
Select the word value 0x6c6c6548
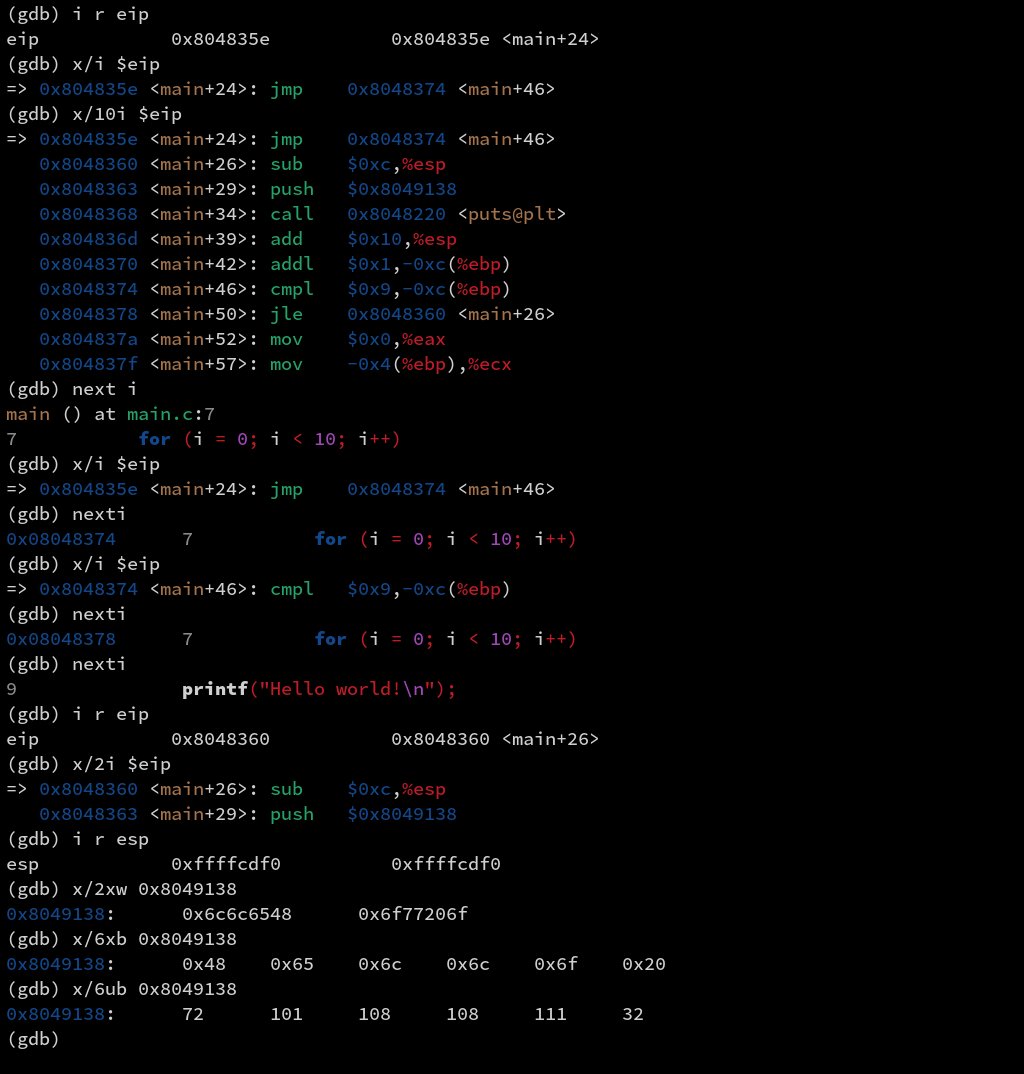pyautogui.click(x=237, y=914)
